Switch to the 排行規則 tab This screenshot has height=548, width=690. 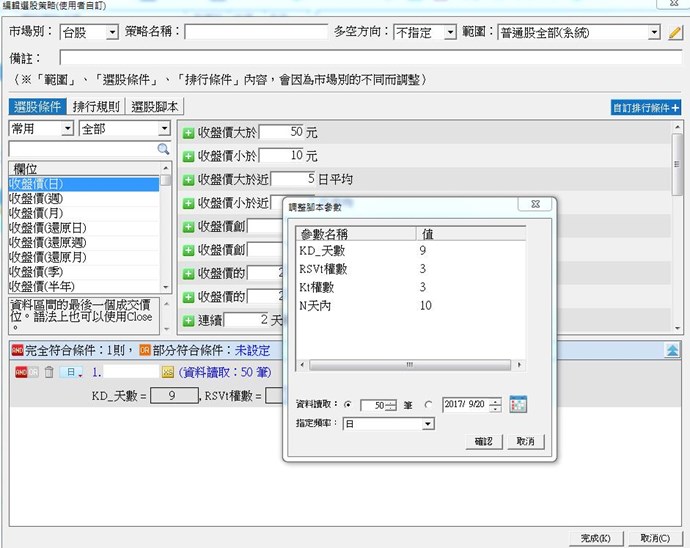point(97,107)
